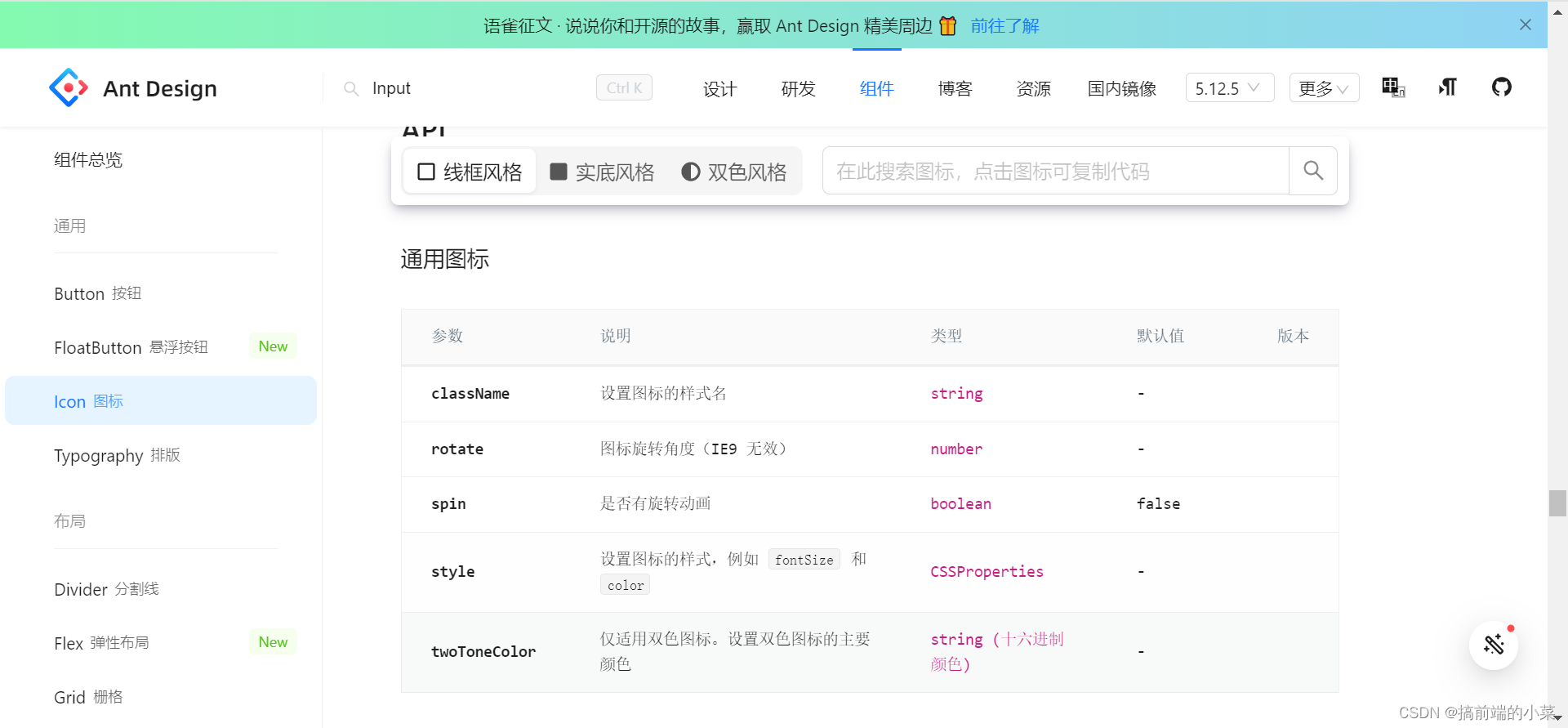This screenshot has height=728, width=1568.
Task: Select Icon 图标 in the sidebar
Action: 161,400
